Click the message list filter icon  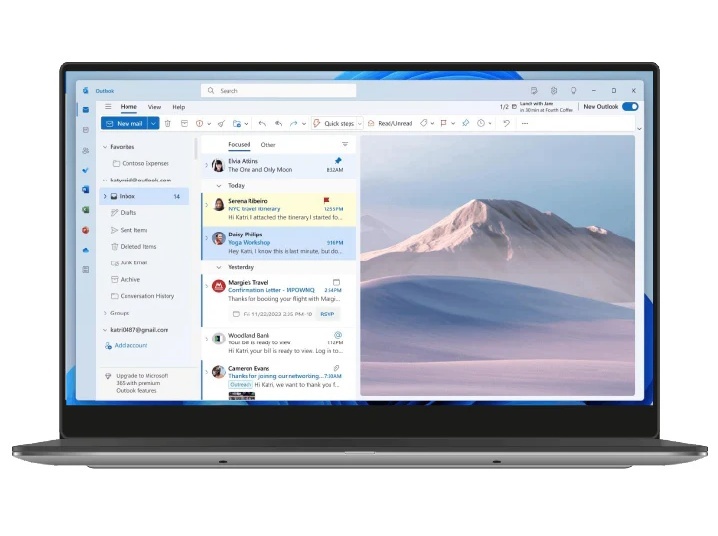345,145
